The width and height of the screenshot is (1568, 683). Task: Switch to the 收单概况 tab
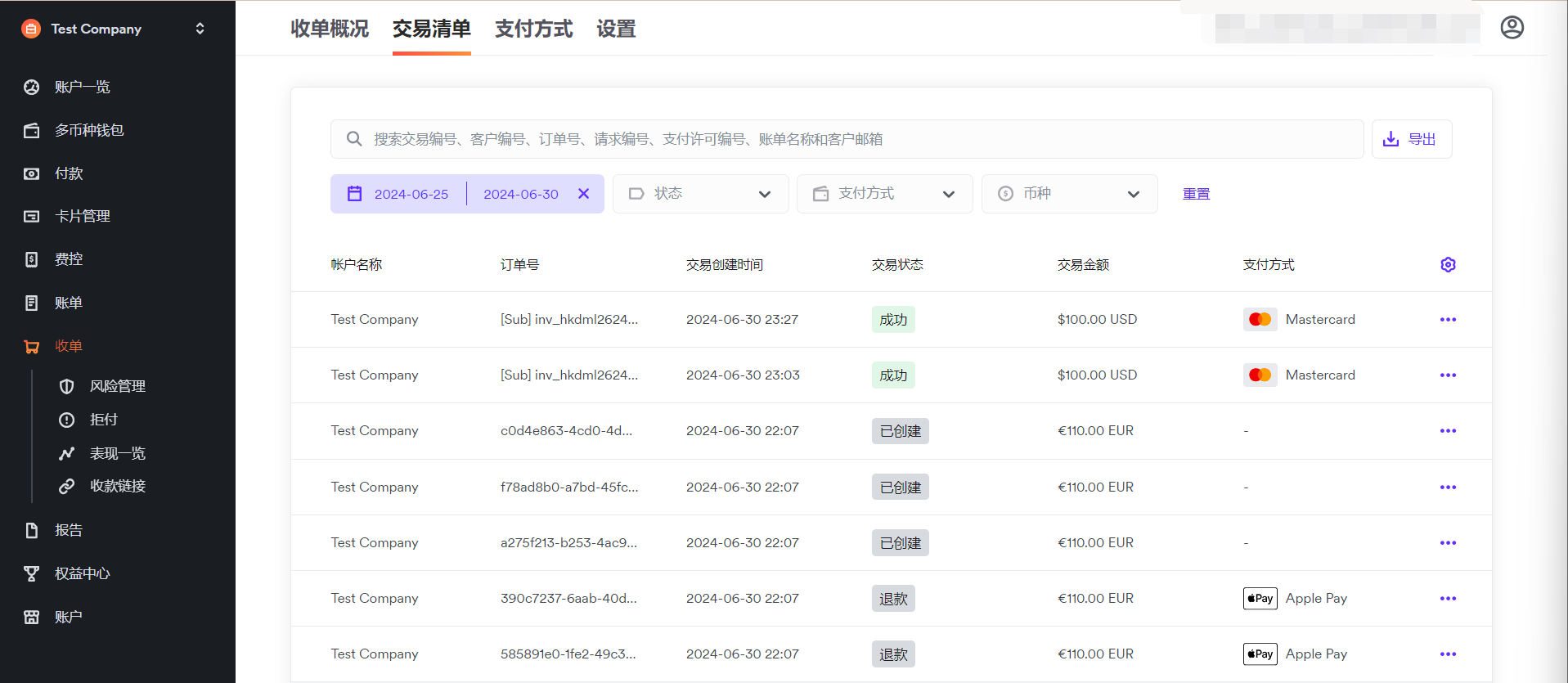330,29
